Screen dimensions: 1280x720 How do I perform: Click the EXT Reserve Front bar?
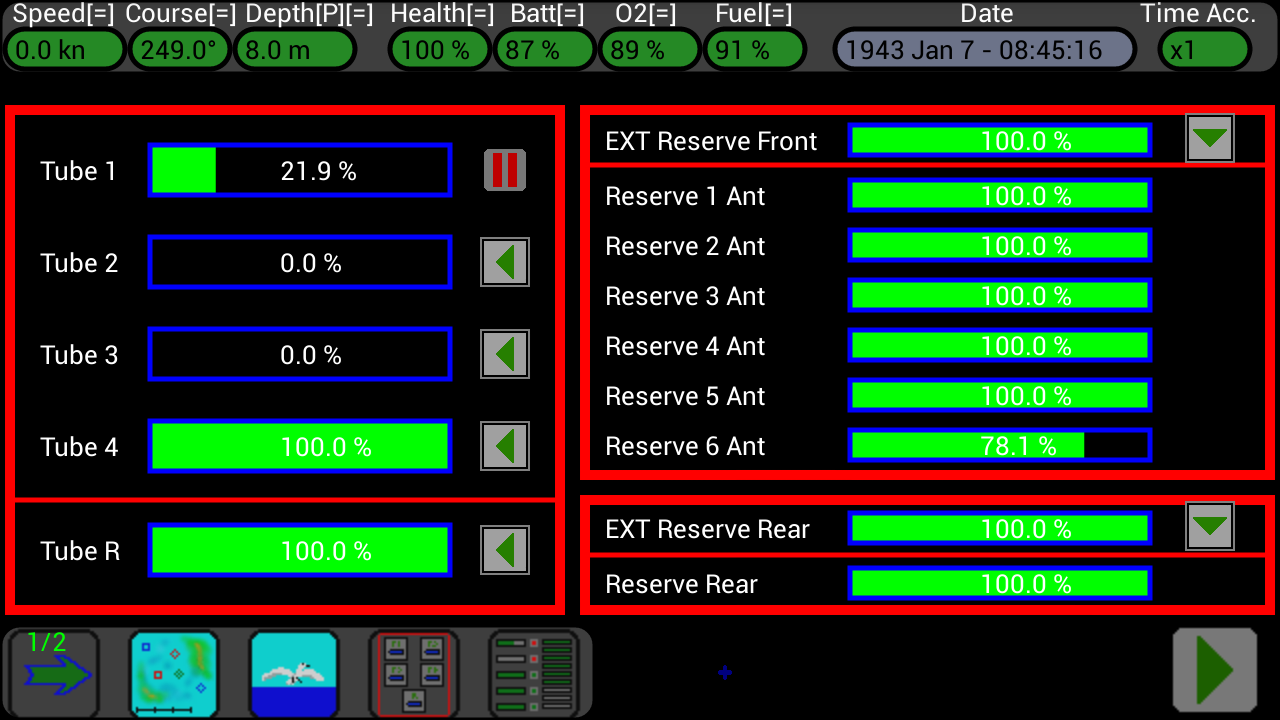[x=1000, y=140]
